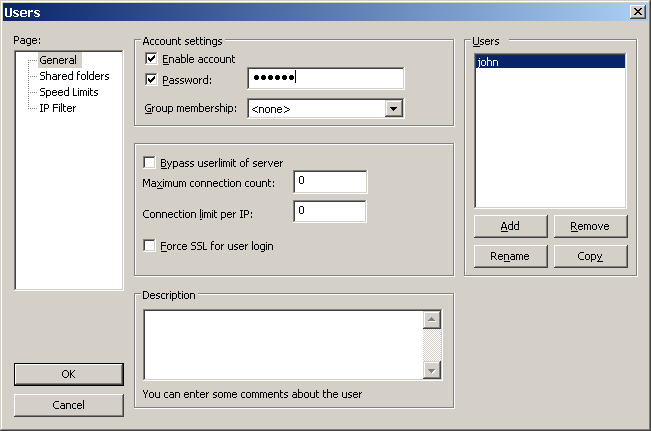Select General page in tree

(x=58, y=60)
